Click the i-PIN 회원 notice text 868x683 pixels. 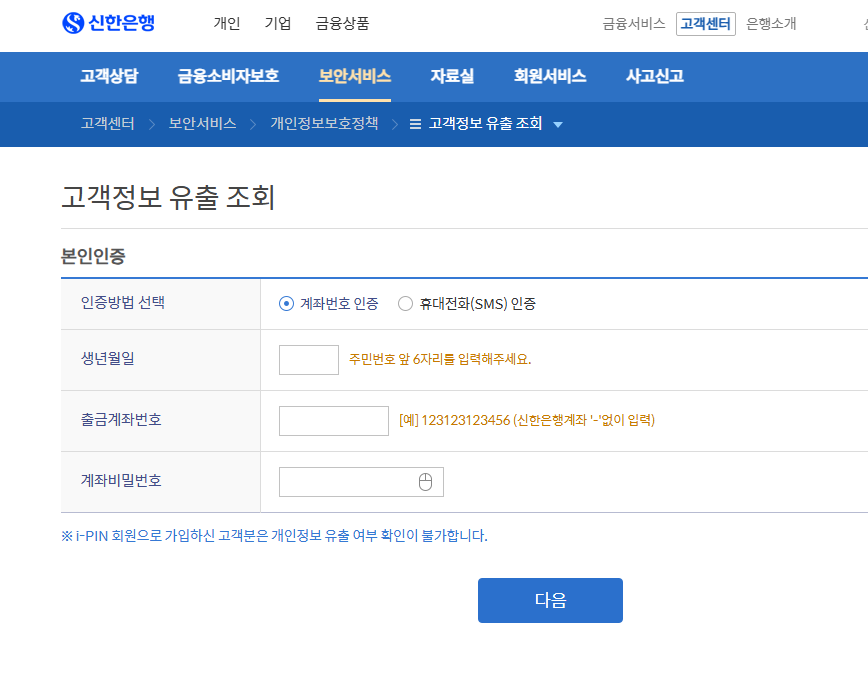click(275, 536)
